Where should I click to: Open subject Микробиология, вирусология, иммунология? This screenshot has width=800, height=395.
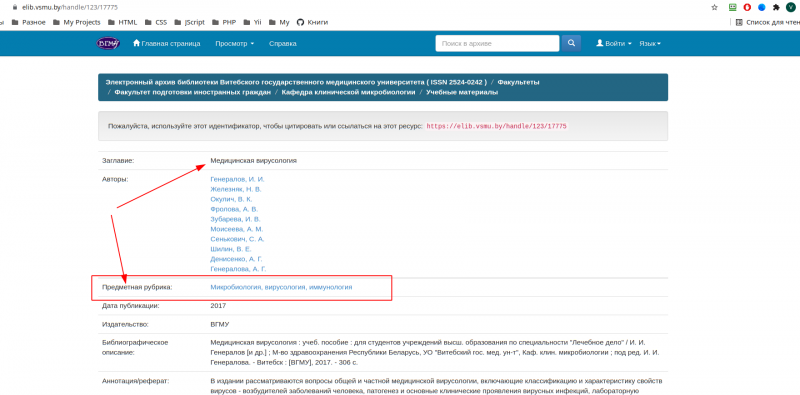pyautogui.click(x=281, y=287)
